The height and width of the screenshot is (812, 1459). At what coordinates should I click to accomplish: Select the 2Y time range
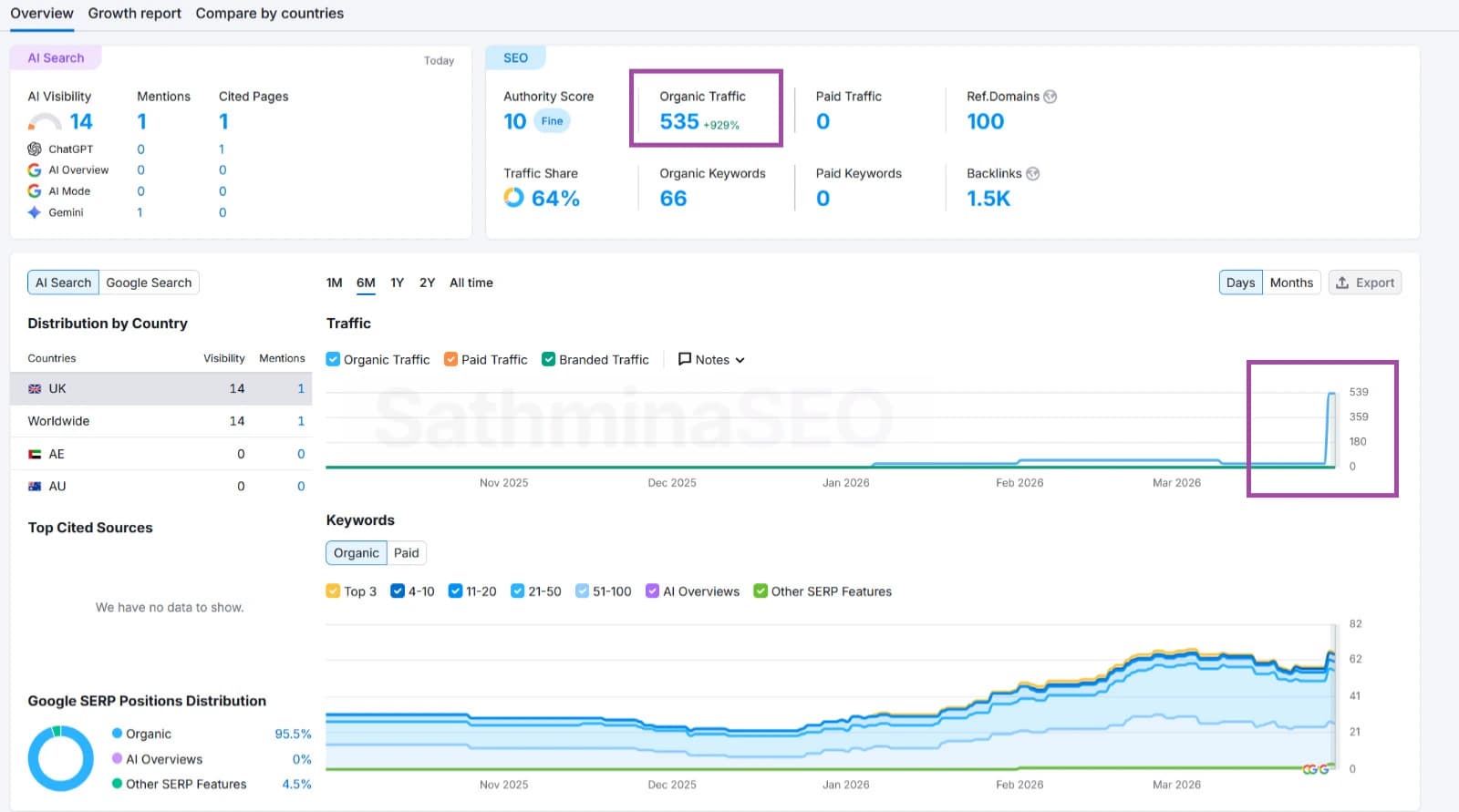pyautogui.click(x=427, y=283)
